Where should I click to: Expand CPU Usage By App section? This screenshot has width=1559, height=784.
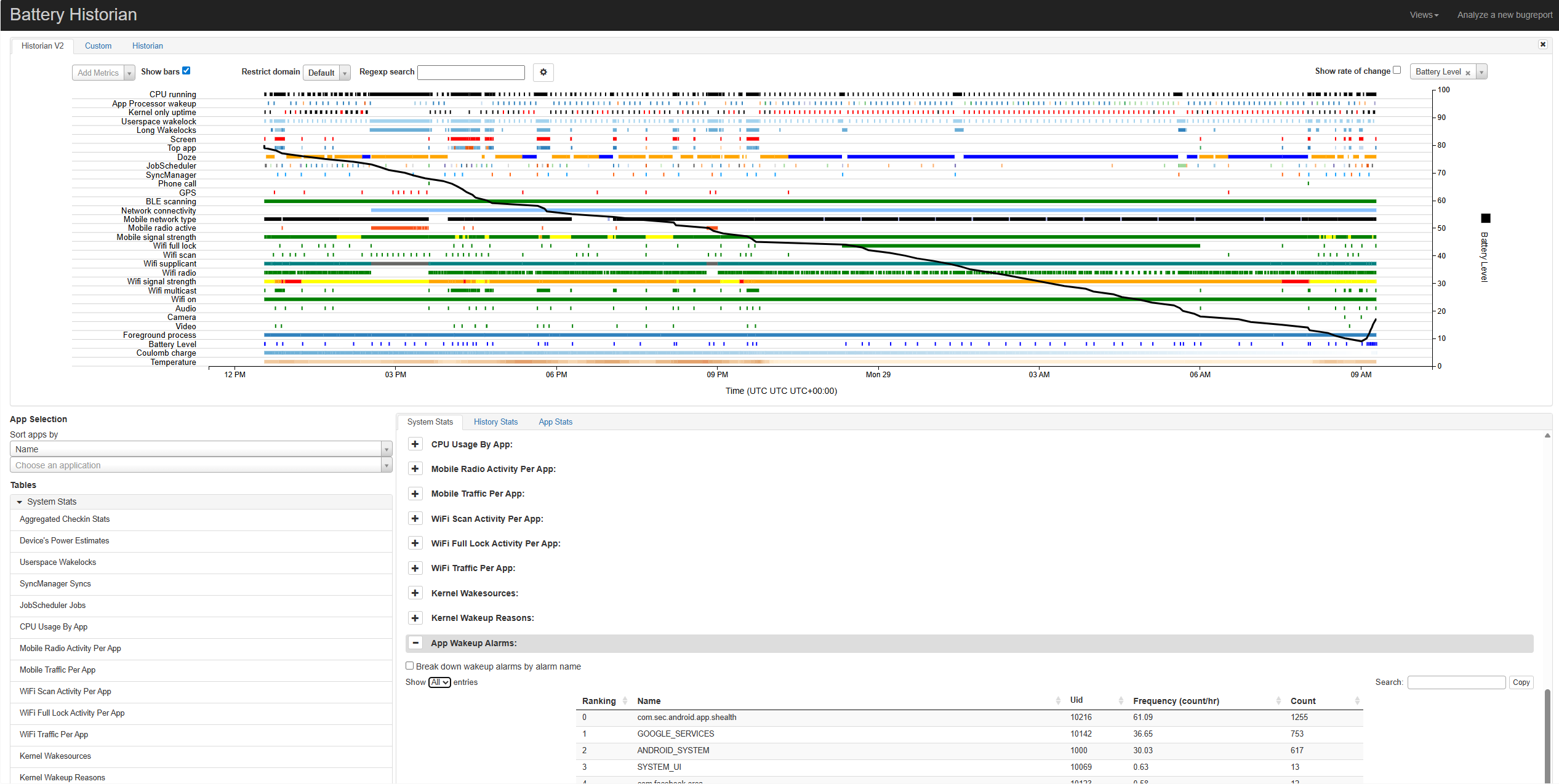(415, 444)
